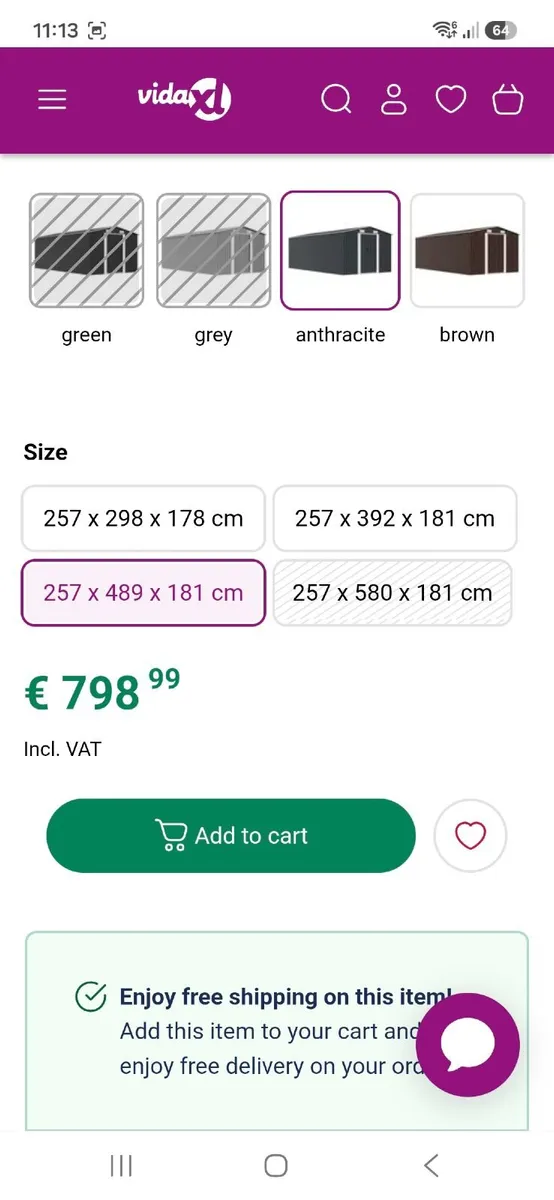The image size is (554, 1200).
Task: Choose the anthracite shed thumbnail
Action: pos(340,251)
